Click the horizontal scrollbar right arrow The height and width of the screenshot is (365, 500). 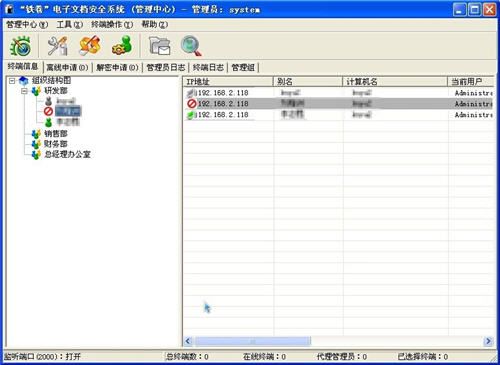coord(488,341)
